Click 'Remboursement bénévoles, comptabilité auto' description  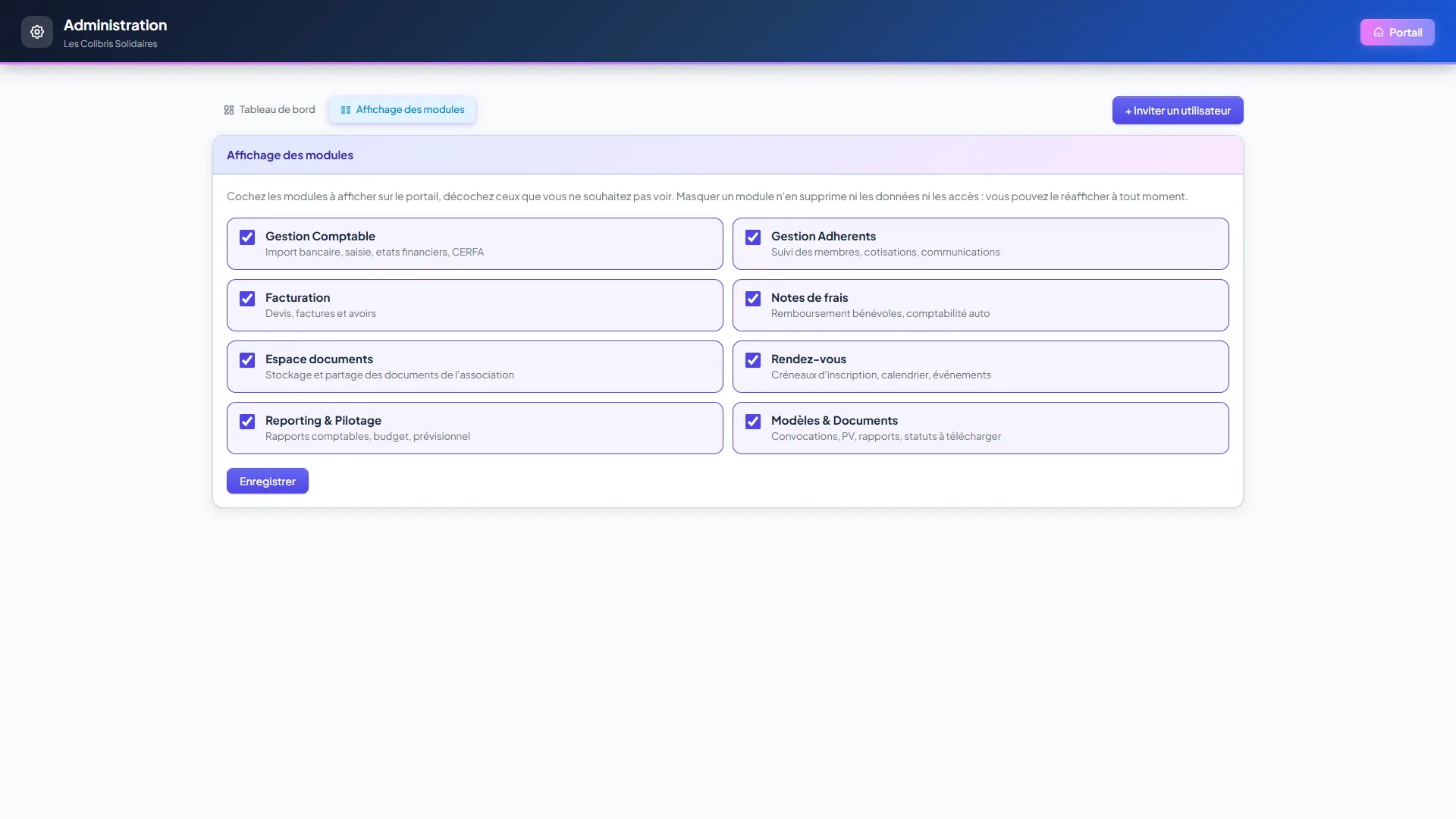point(880,314)
